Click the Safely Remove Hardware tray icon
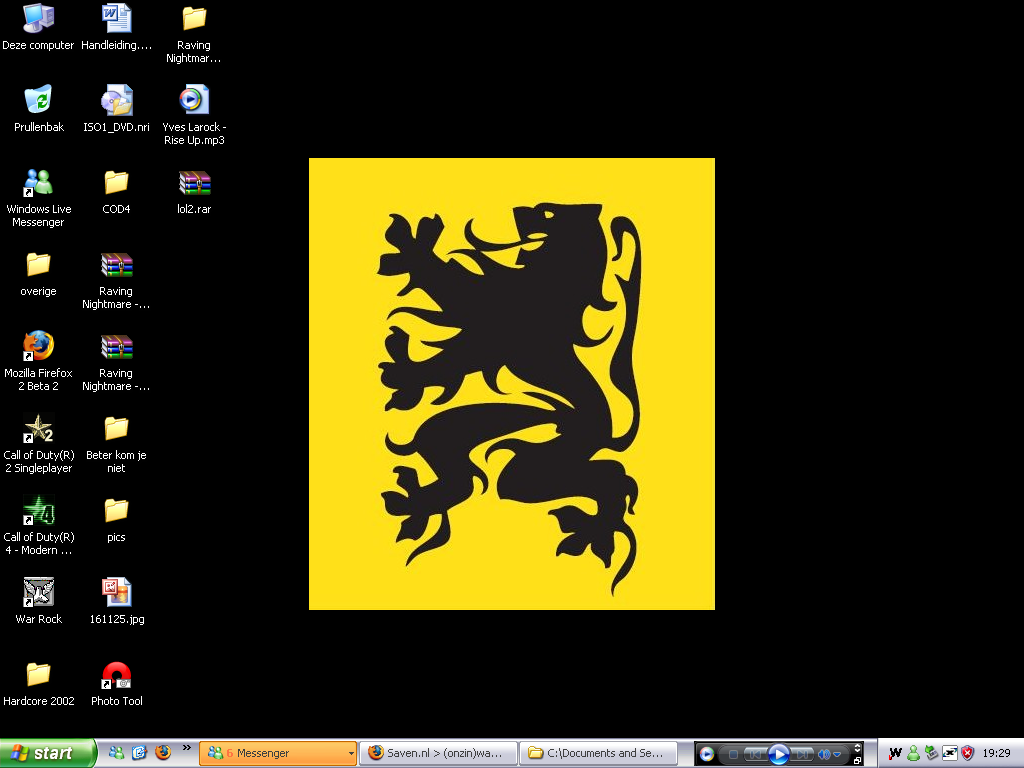Viewport: 1024px width, 768px height. click(x=931, y=754)
